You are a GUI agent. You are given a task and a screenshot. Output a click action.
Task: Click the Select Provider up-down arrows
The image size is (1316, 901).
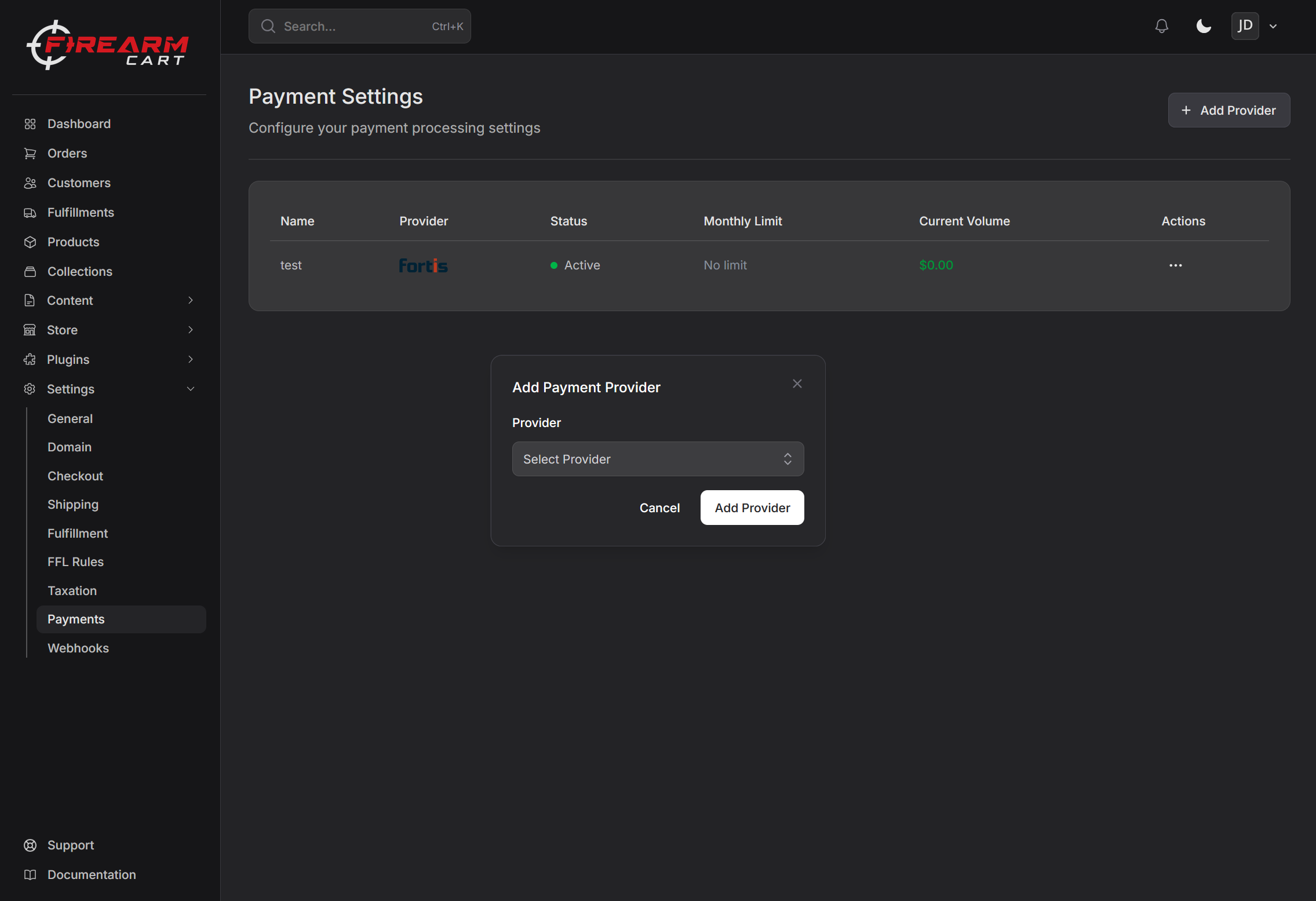point(788,459)
